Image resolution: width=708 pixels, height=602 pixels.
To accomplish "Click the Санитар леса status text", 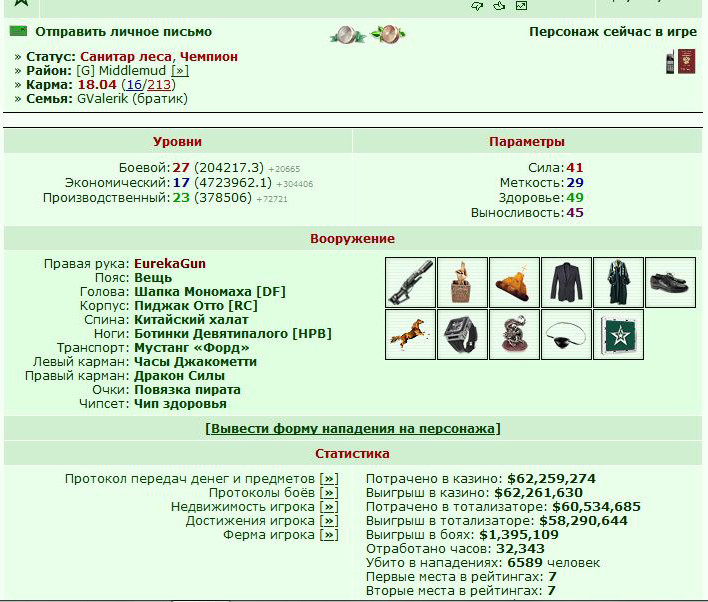I will tap(126, 56).
